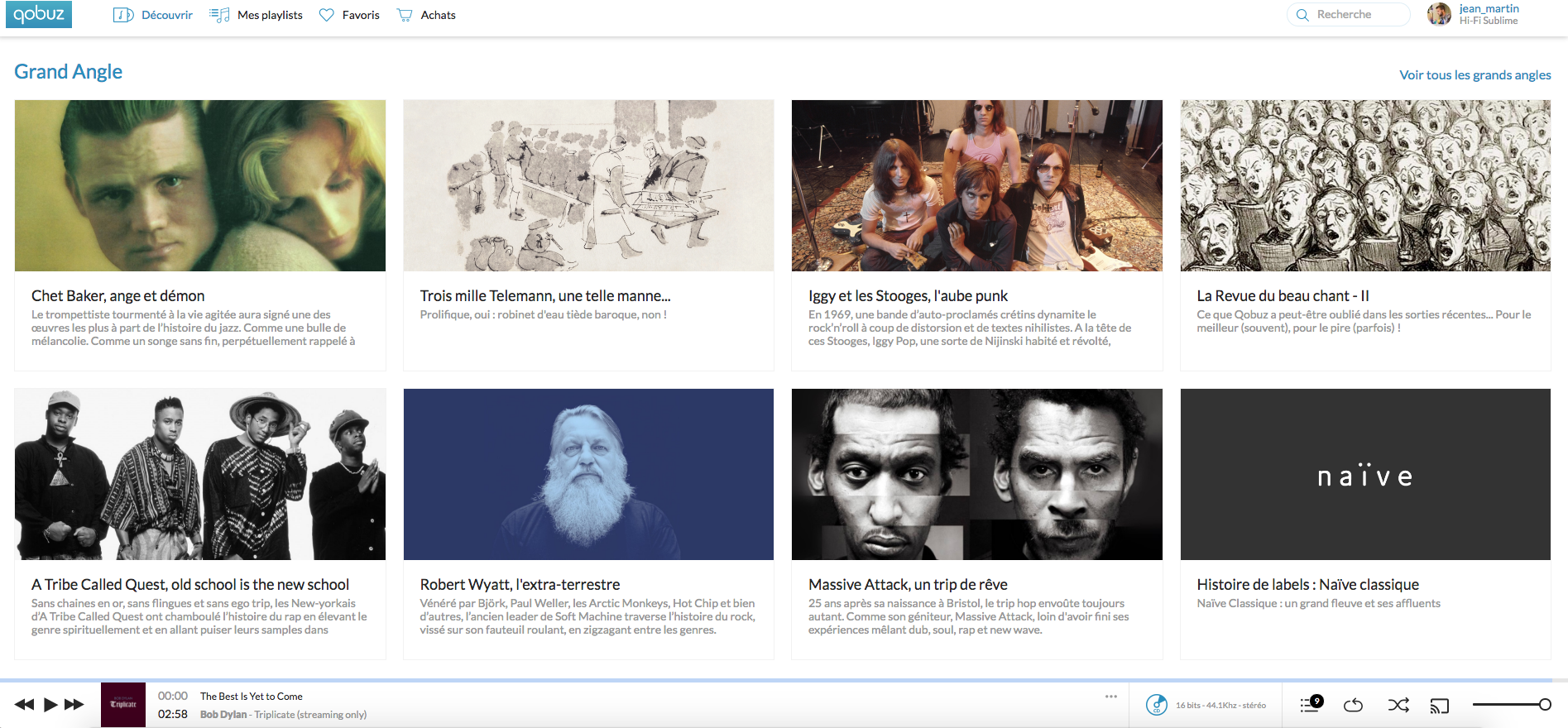Click the Favoris heart icon
1568x728 pixels.
tap(327, 15)
